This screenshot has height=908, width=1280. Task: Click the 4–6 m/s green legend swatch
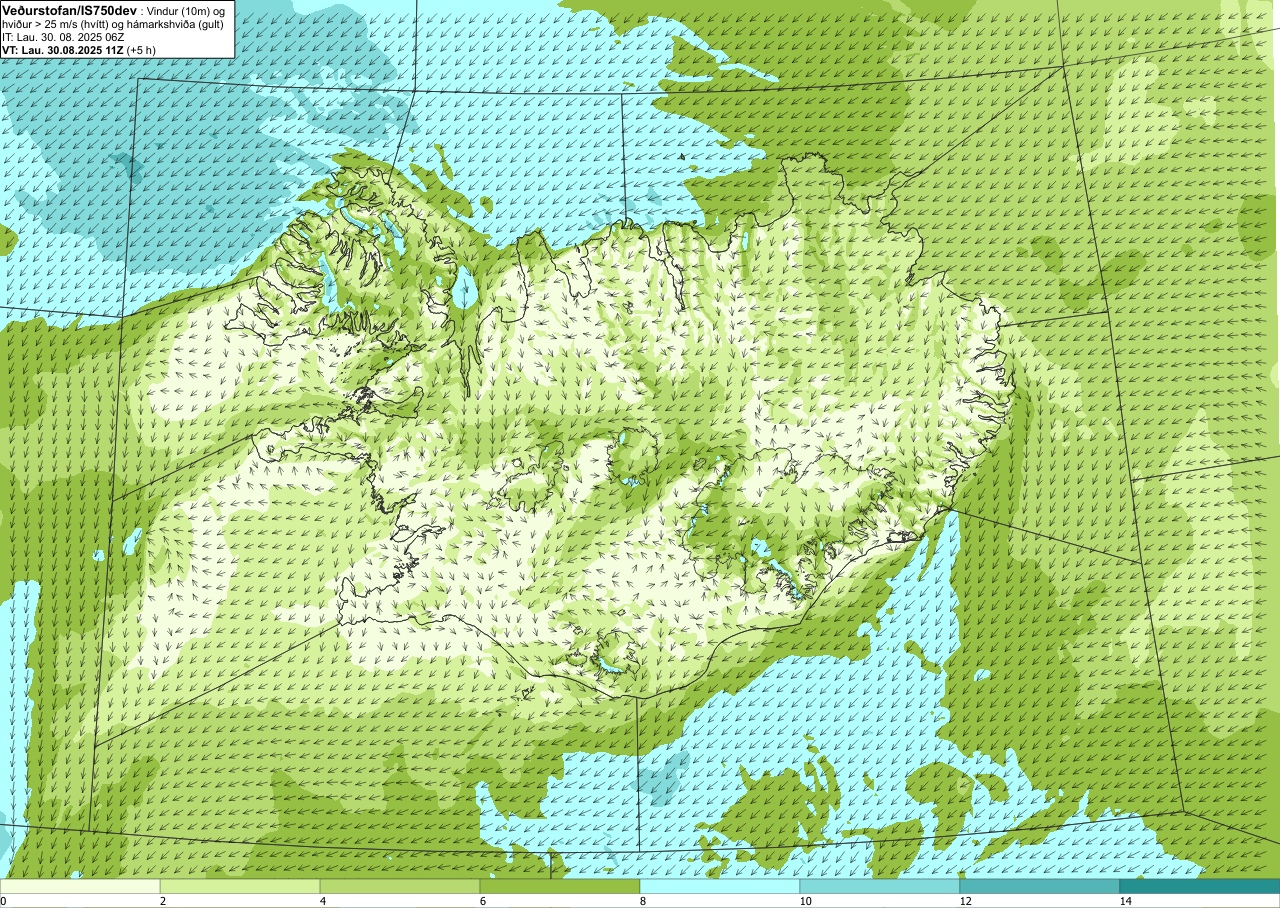[400, 886]
